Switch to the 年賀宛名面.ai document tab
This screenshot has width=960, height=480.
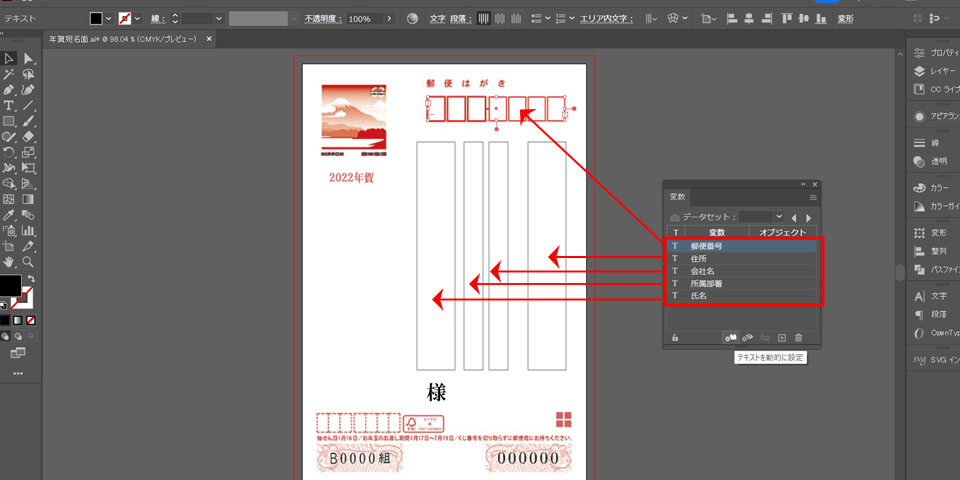[x=124, y=38]
